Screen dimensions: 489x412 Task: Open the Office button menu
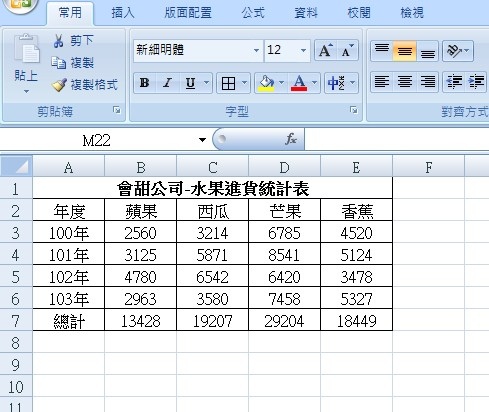click(20, 6)
